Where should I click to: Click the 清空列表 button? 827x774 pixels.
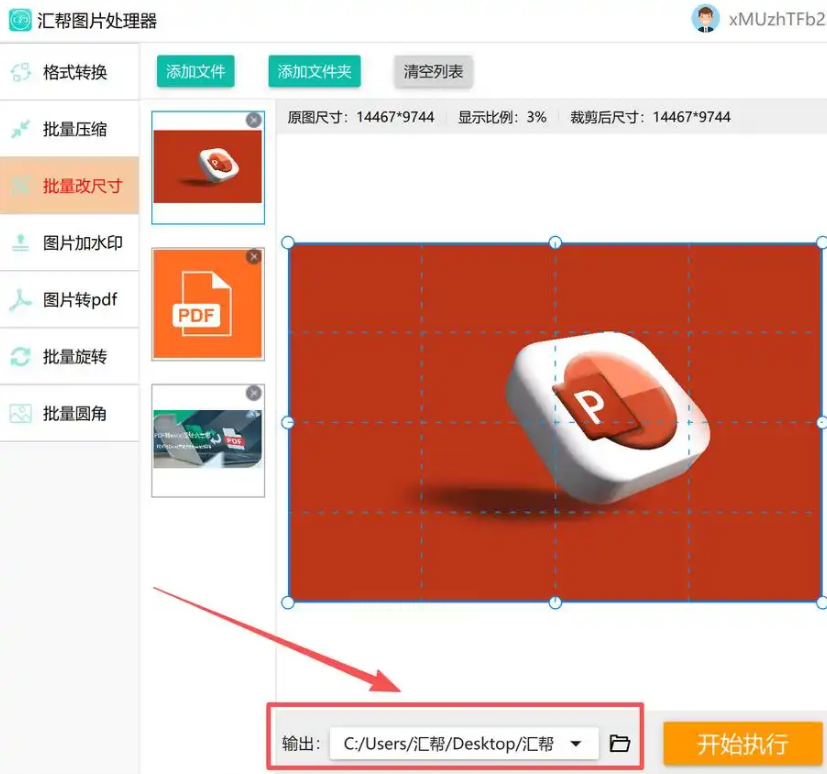tap(434, 71)
